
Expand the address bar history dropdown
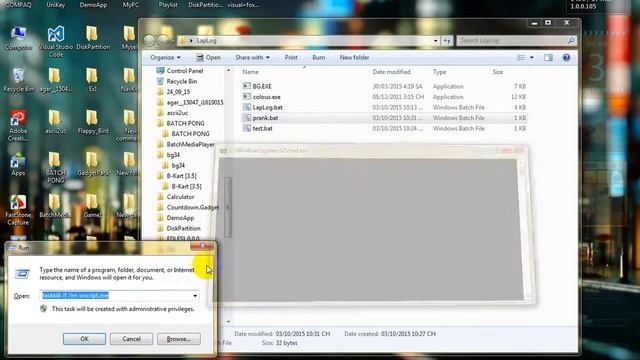click(x=436, y=40)
